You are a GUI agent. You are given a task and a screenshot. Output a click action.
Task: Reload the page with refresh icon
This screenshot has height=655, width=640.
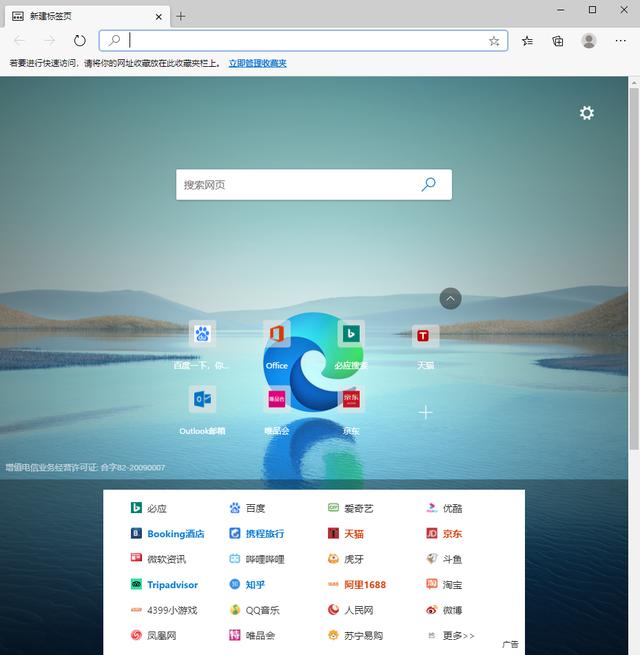click(x=79, y=41)
